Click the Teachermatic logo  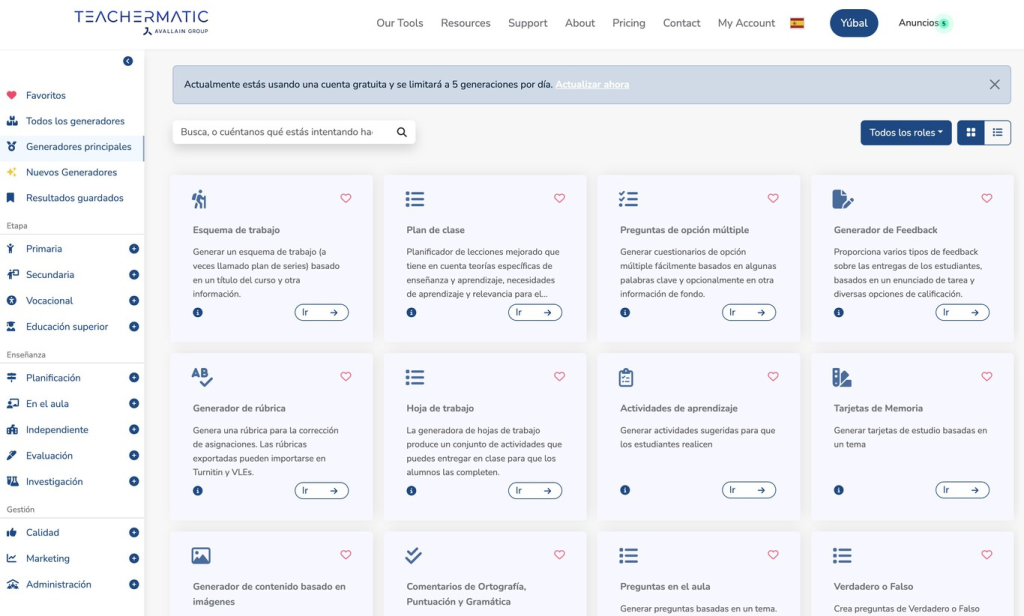coord(142,22)
